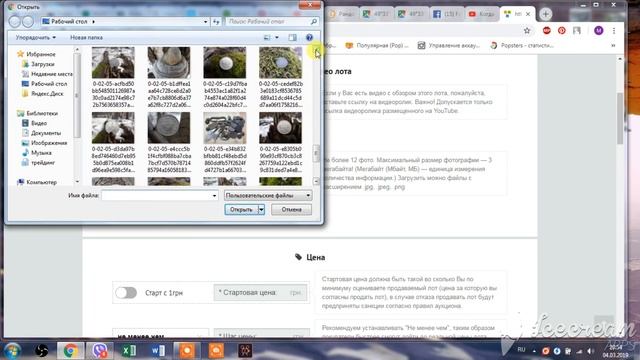Open Excel from taskbar
Screen dimensions: 640x360
(129, 351)
